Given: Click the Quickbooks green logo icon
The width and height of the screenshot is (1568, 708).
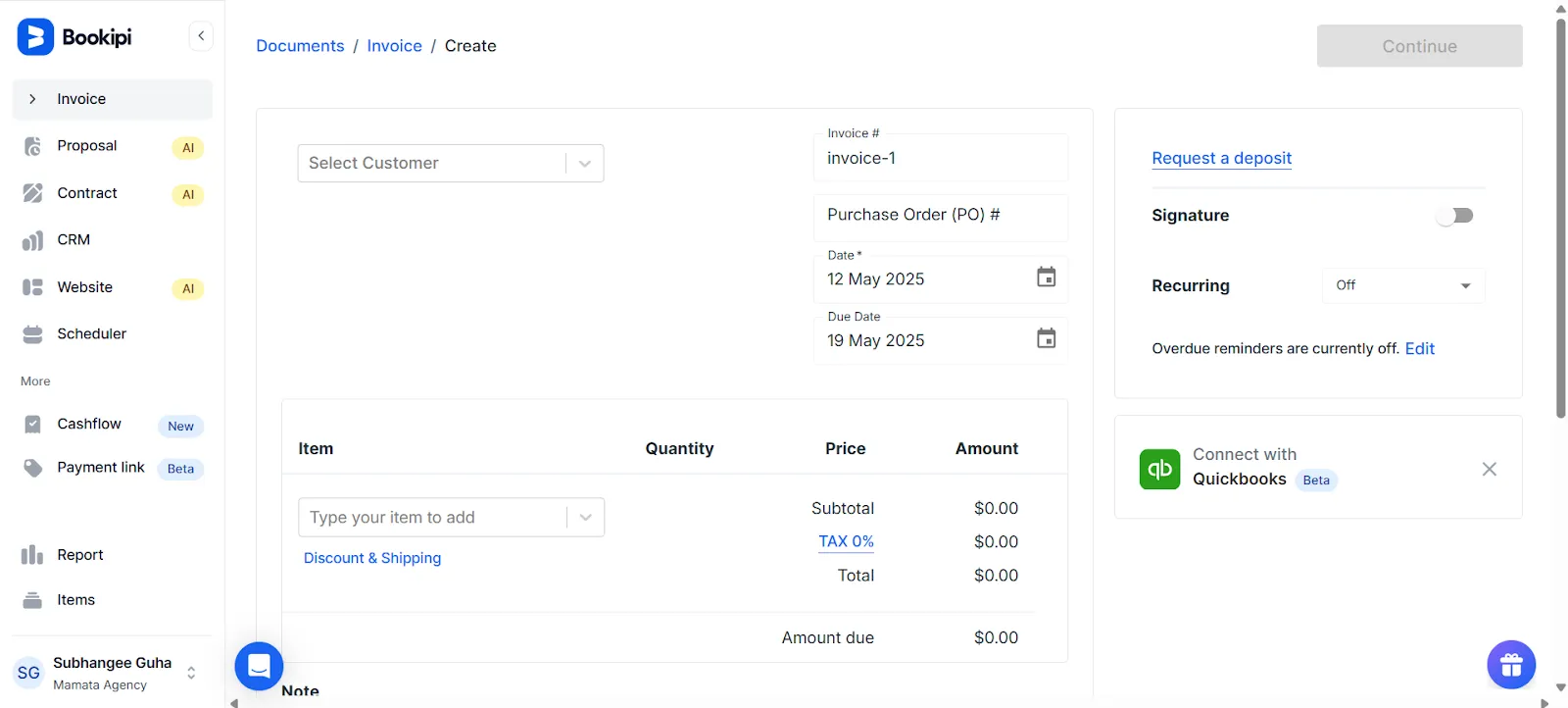Looking at the screenshot, I should click(x=1160, y=469).
